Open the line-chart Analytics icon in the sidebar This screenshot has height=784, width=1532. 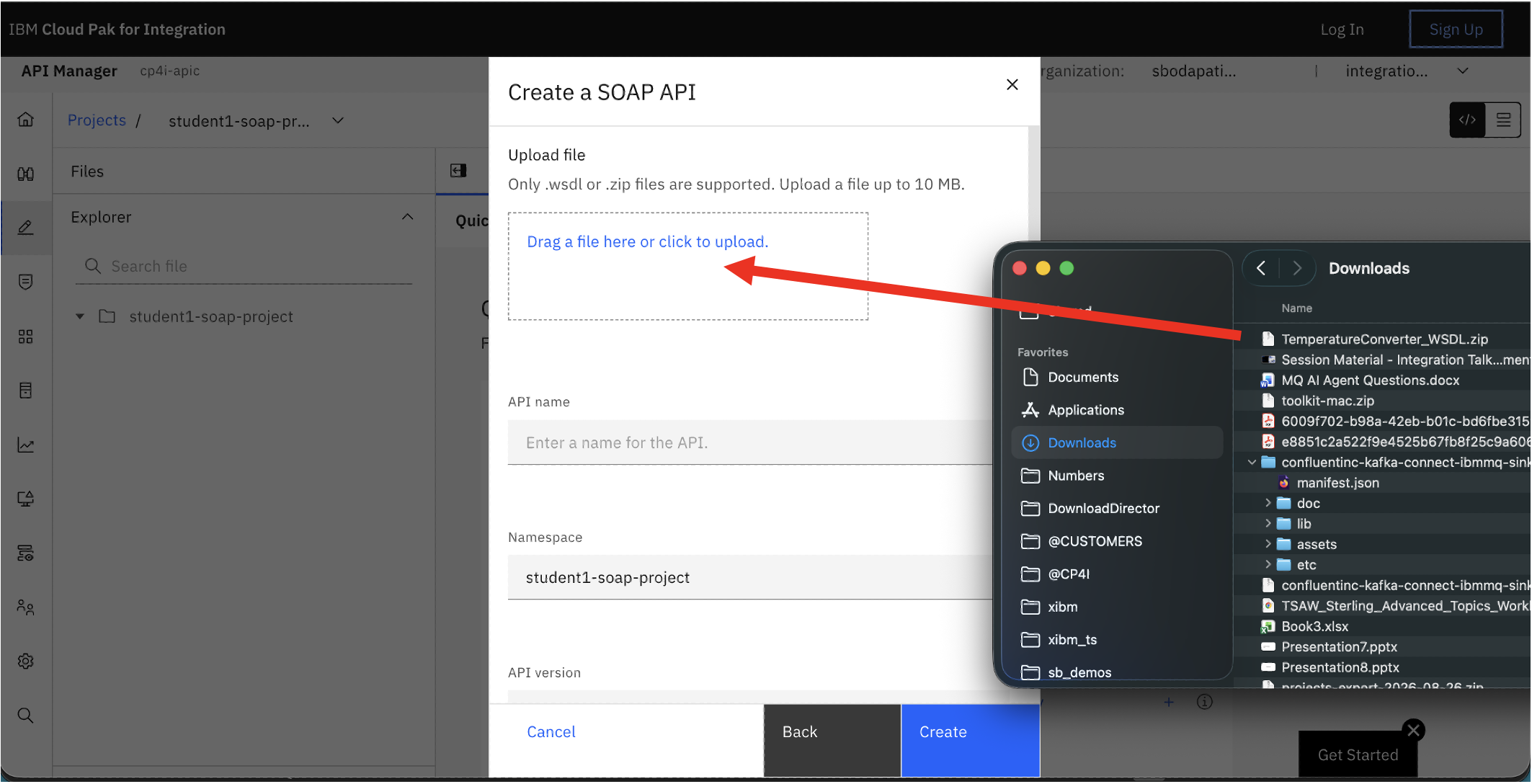pos(26,445)
